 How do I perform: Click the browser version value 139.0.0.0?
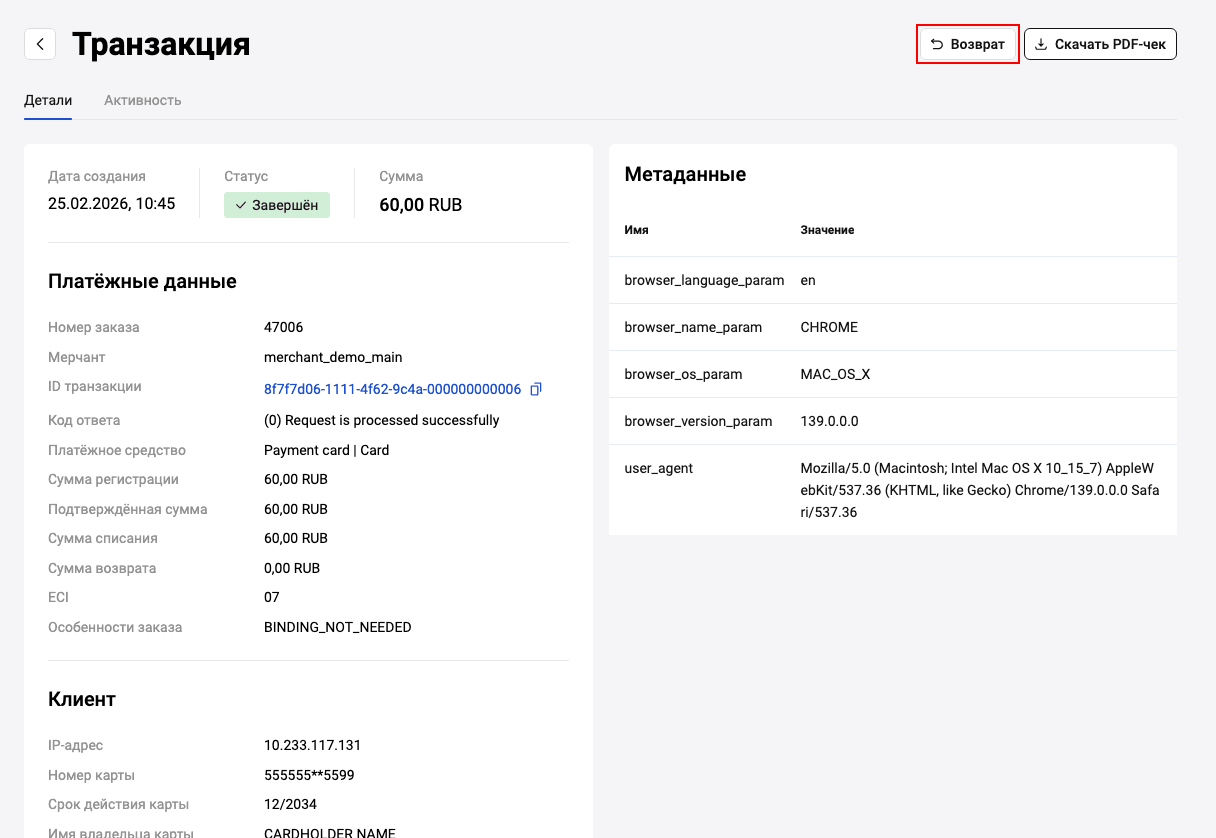830,421
